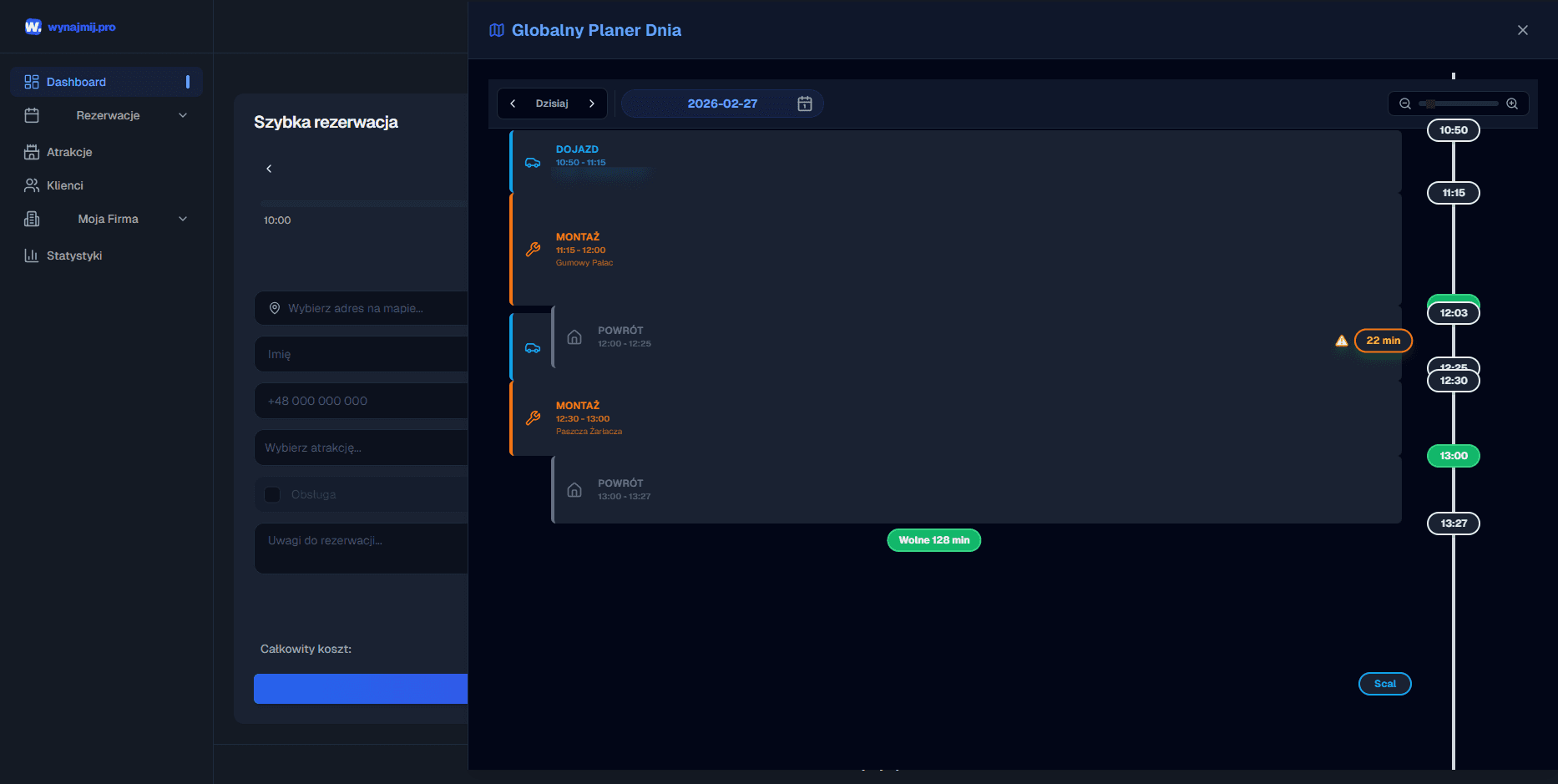The width and height of the screenshot is (1558, 784).
Task: Open Atrakcje in the sidebar
Action: [69, 152]
